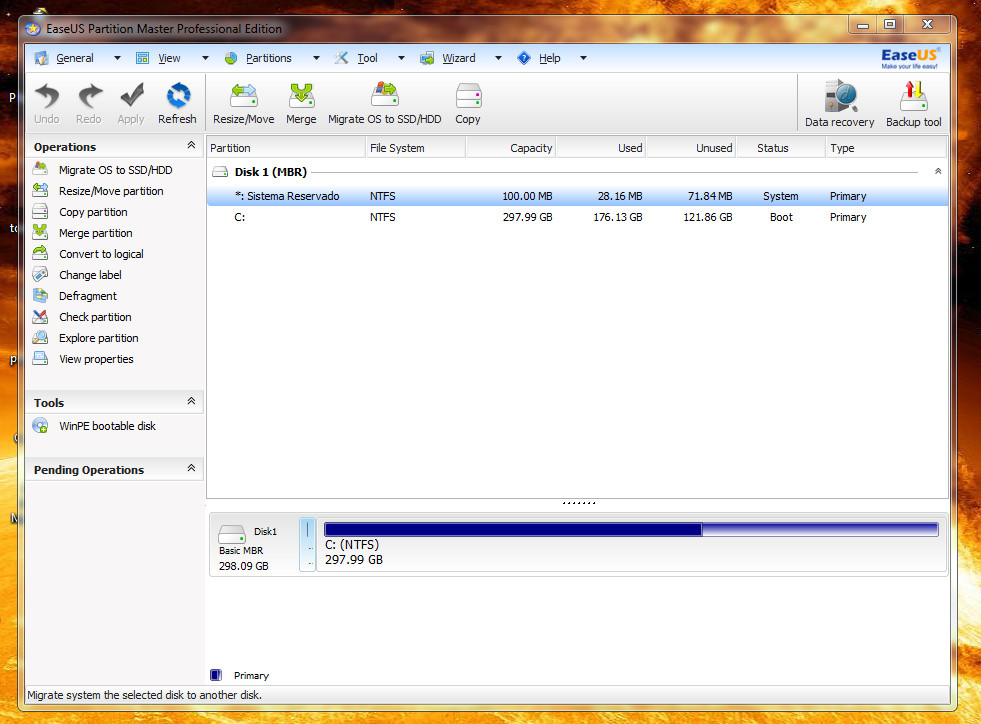Screen dimensions: 981x724
Task: Open the Tool menu
Action: pyautogui.click(x=367, y=58)
